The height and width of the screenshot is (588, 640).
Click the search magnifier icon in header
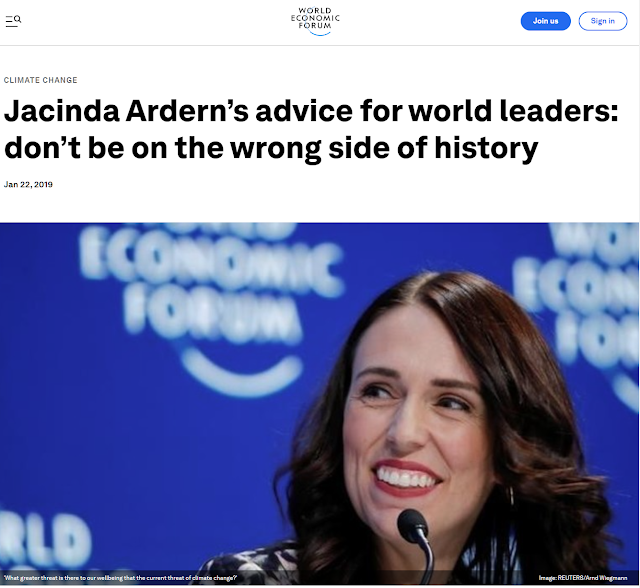tap(18, 19)
